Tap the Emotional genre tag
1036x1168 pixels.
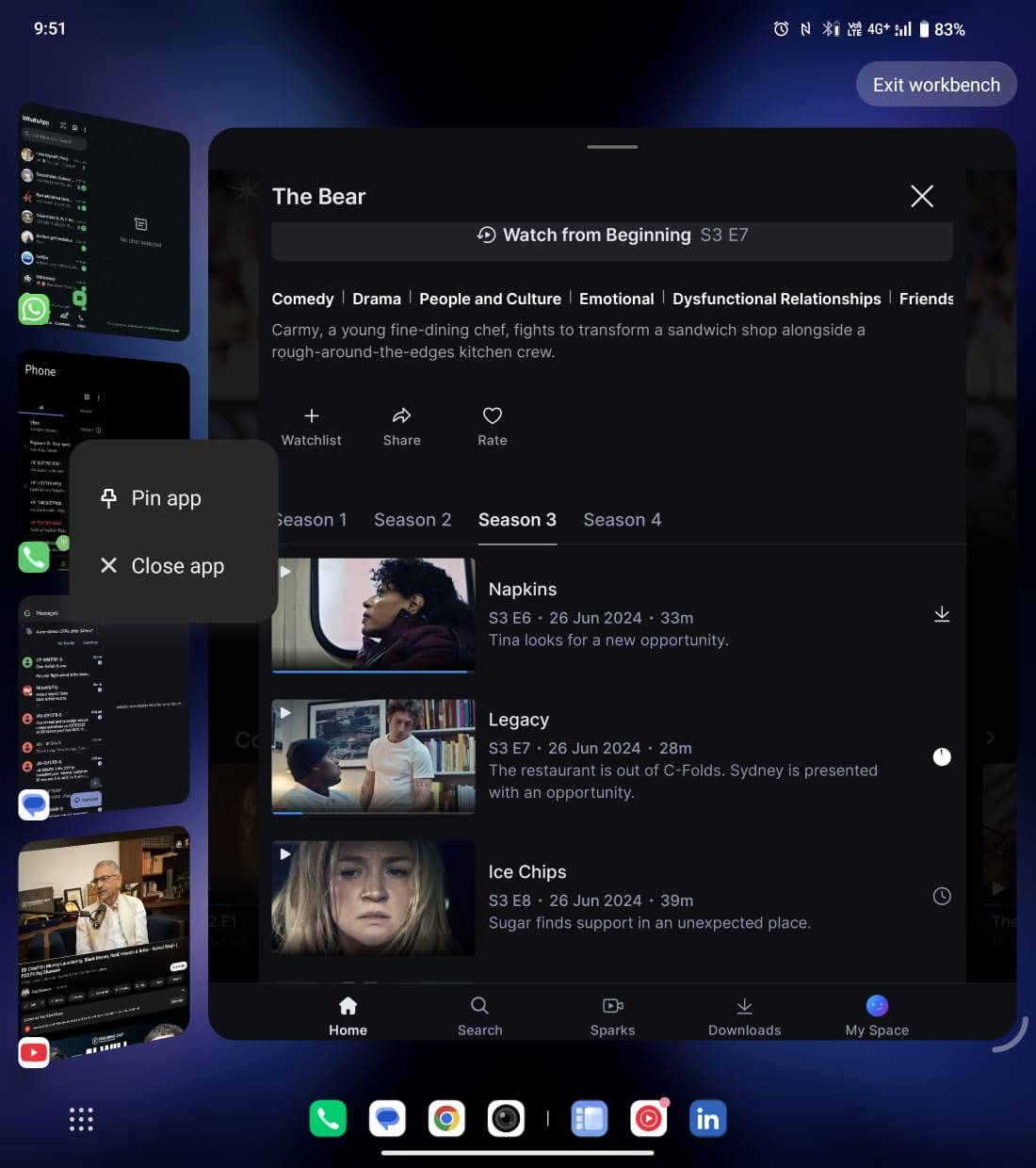(x=617, y=299)
